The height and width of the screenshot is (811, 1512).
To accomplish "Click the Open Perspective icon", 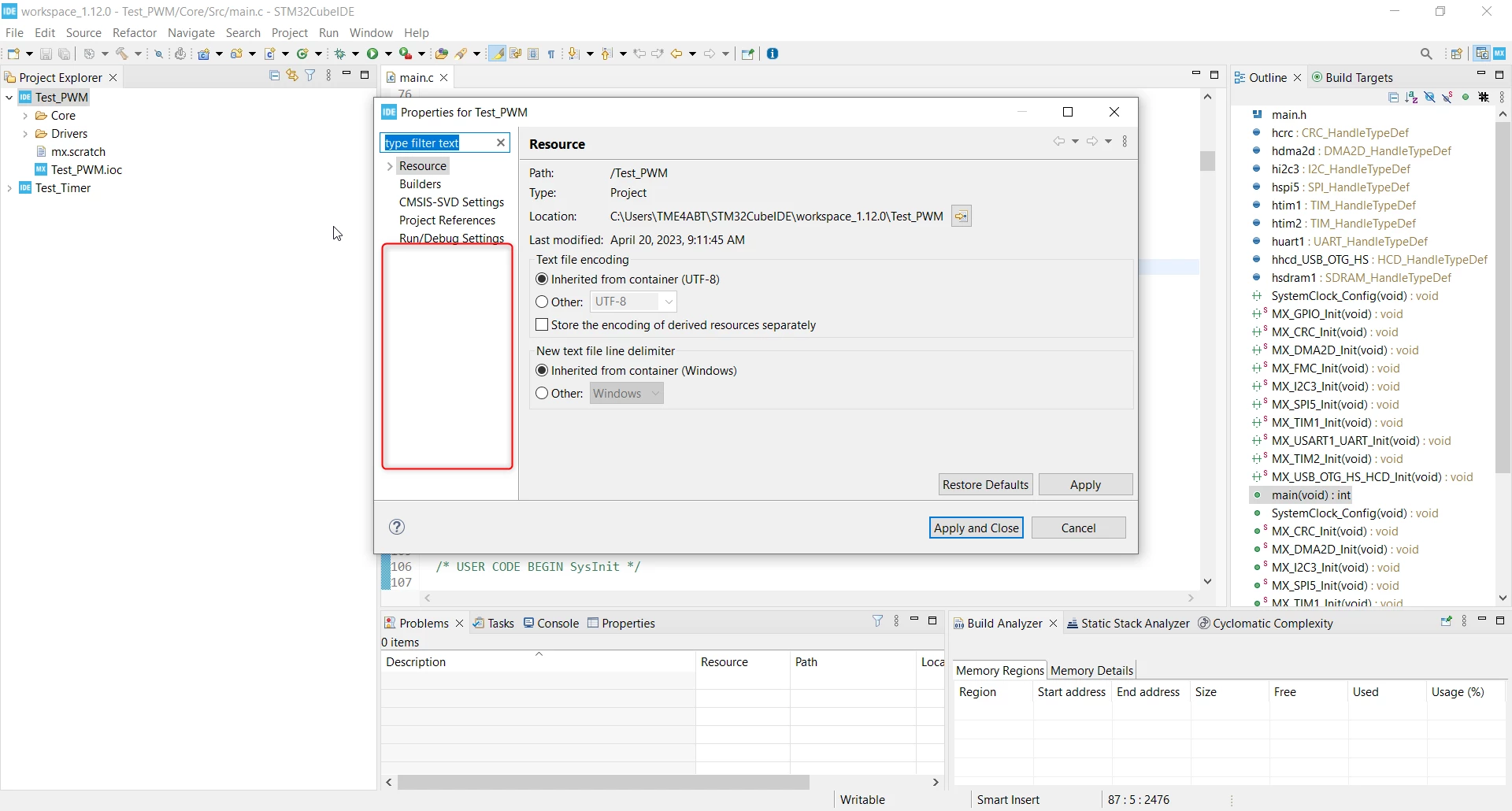I will tap(1456, 54).
